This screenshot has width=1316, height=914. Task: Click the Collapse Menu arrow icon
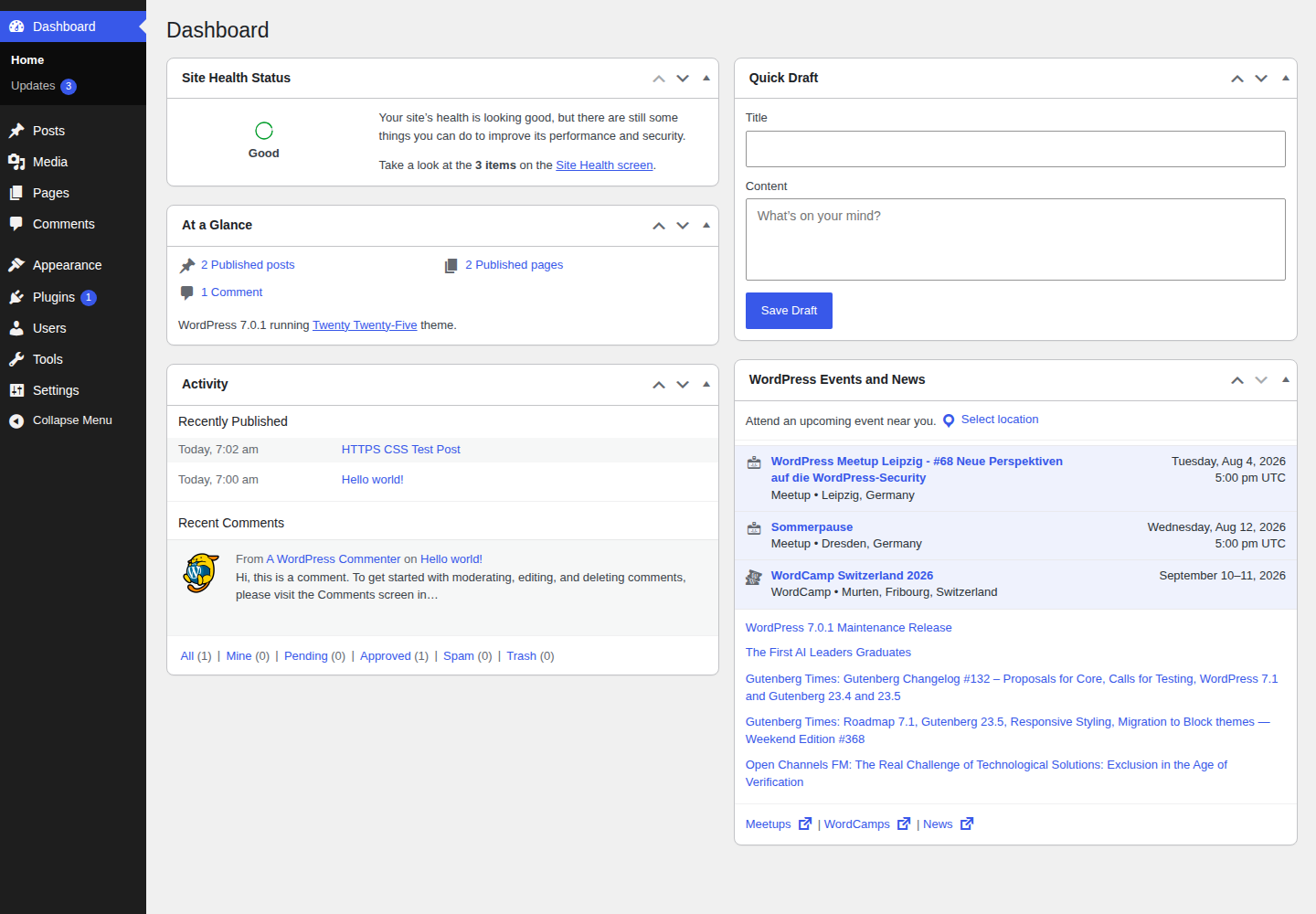coord(16,420)
